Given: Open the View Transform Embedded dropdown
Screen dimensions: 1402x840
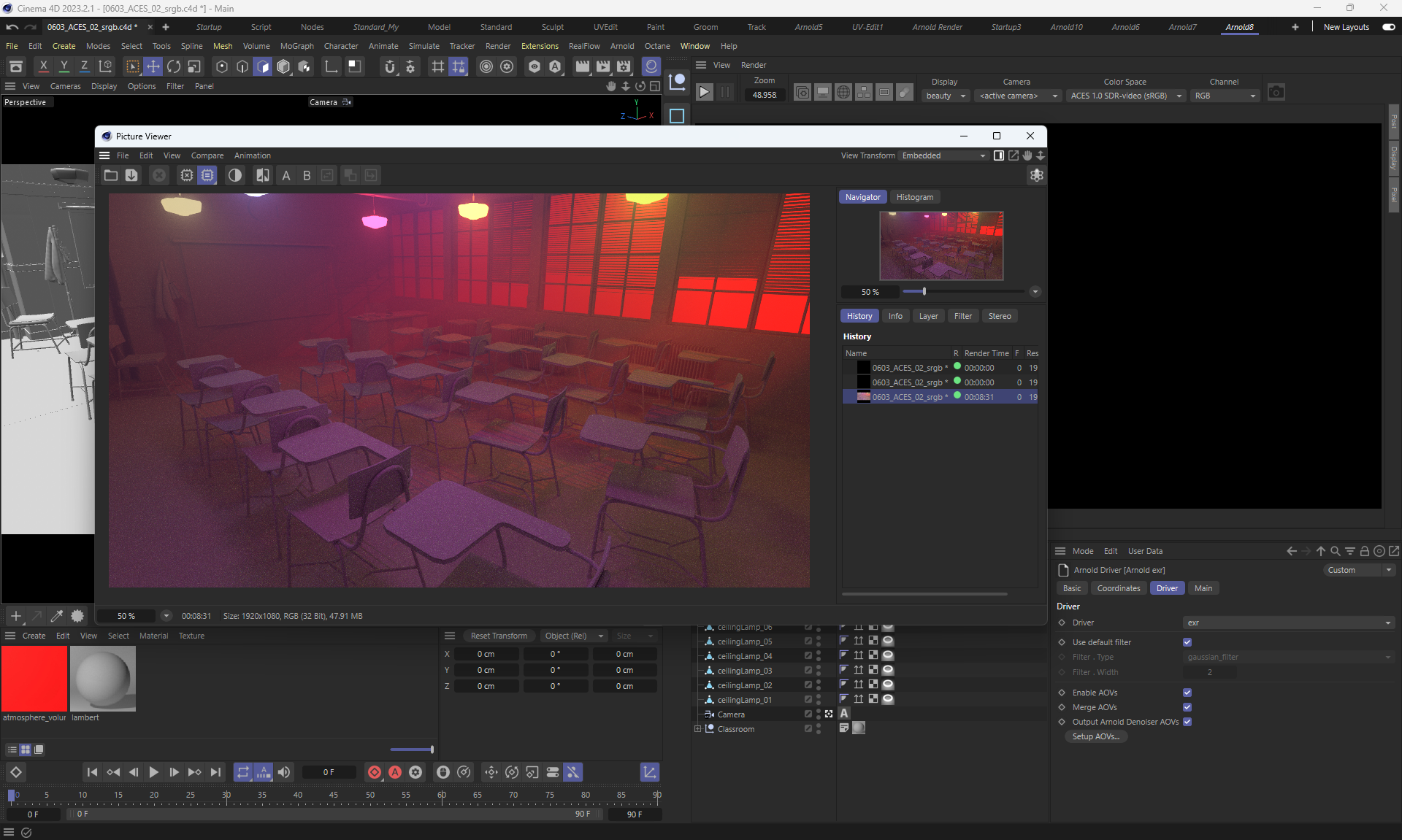Looking at the screenshot, I should tap(943, 155).
